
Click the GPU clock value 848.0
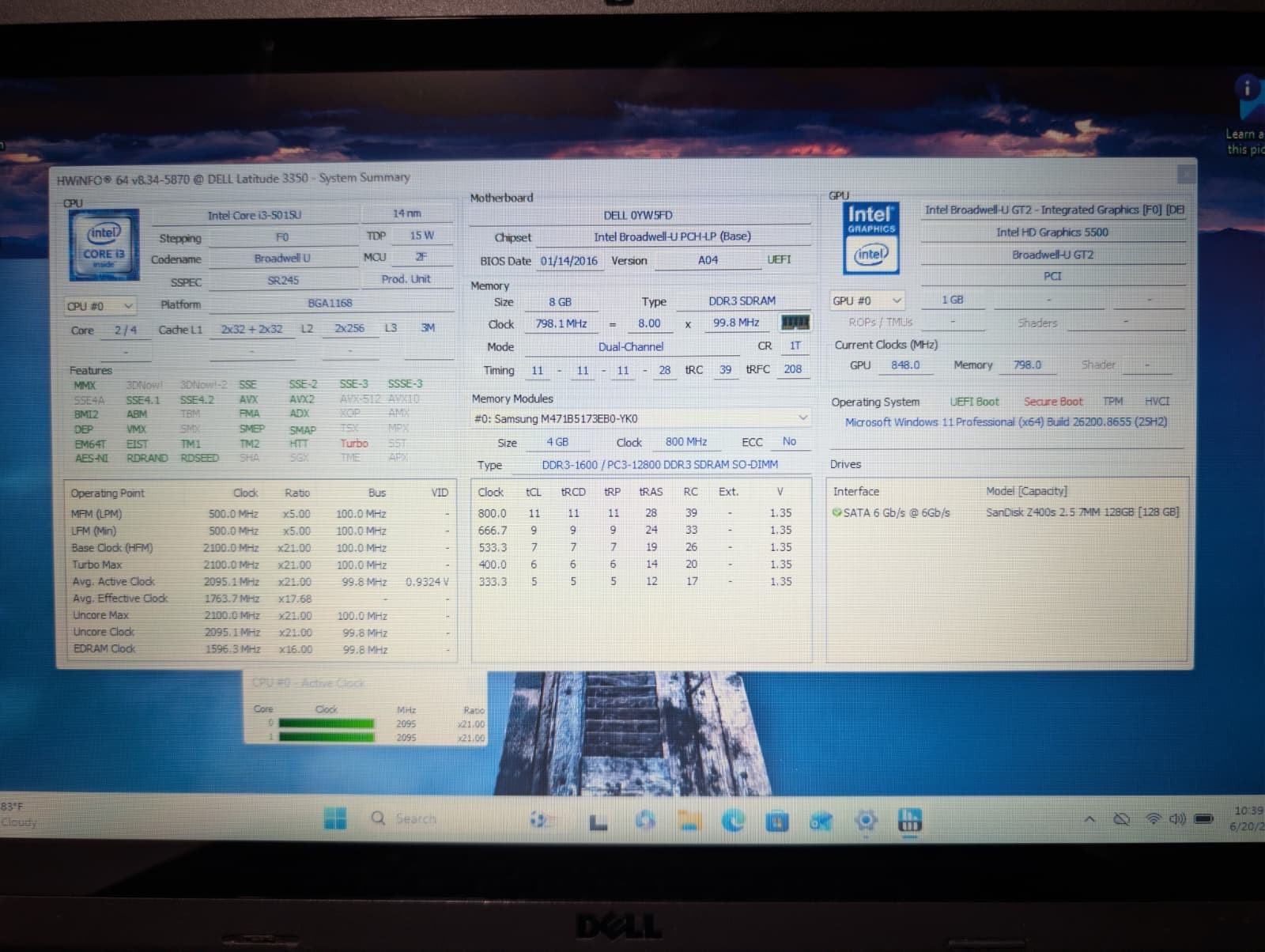(x=905, y=365)
